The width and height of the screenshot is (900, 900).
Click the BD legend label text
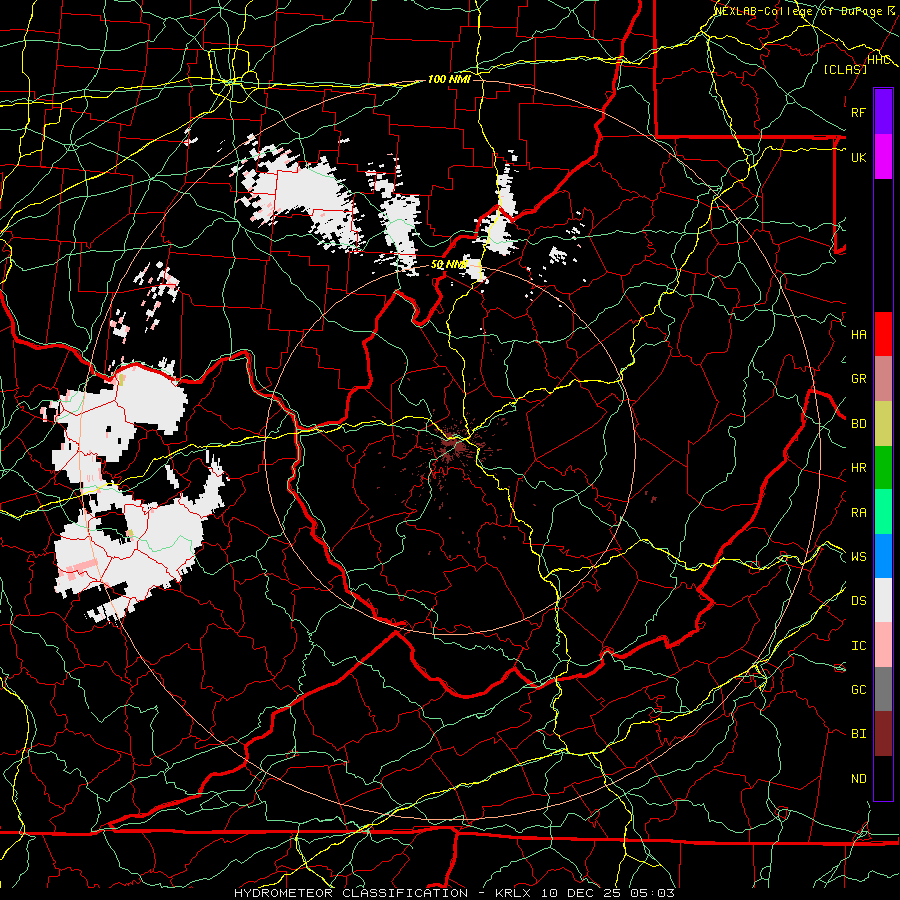[x=858, y=424]
